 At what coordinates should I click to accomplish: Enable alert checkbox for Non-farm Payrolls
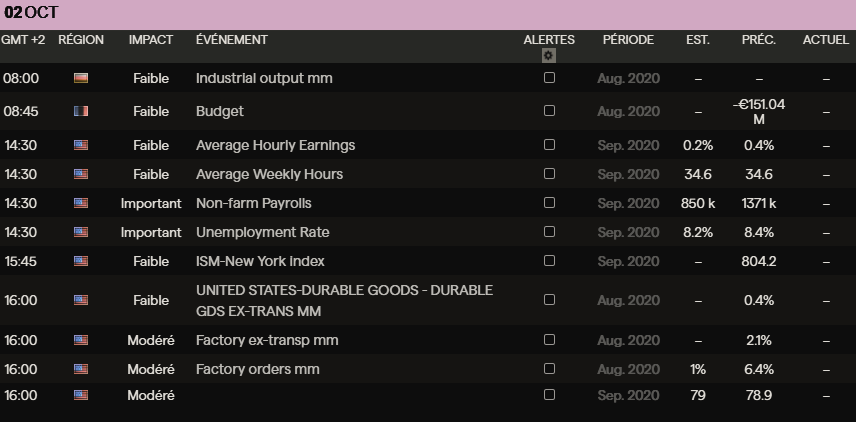549,203
